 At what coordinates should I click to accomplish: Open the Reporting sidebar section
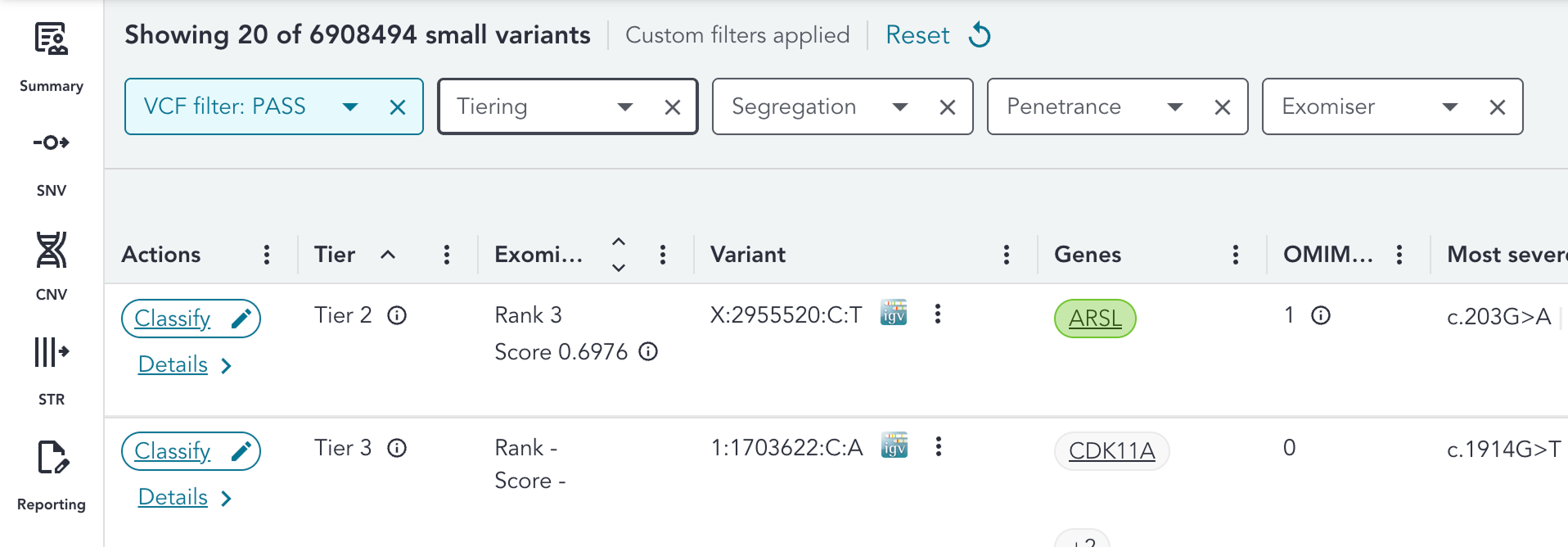coord(51,477)
